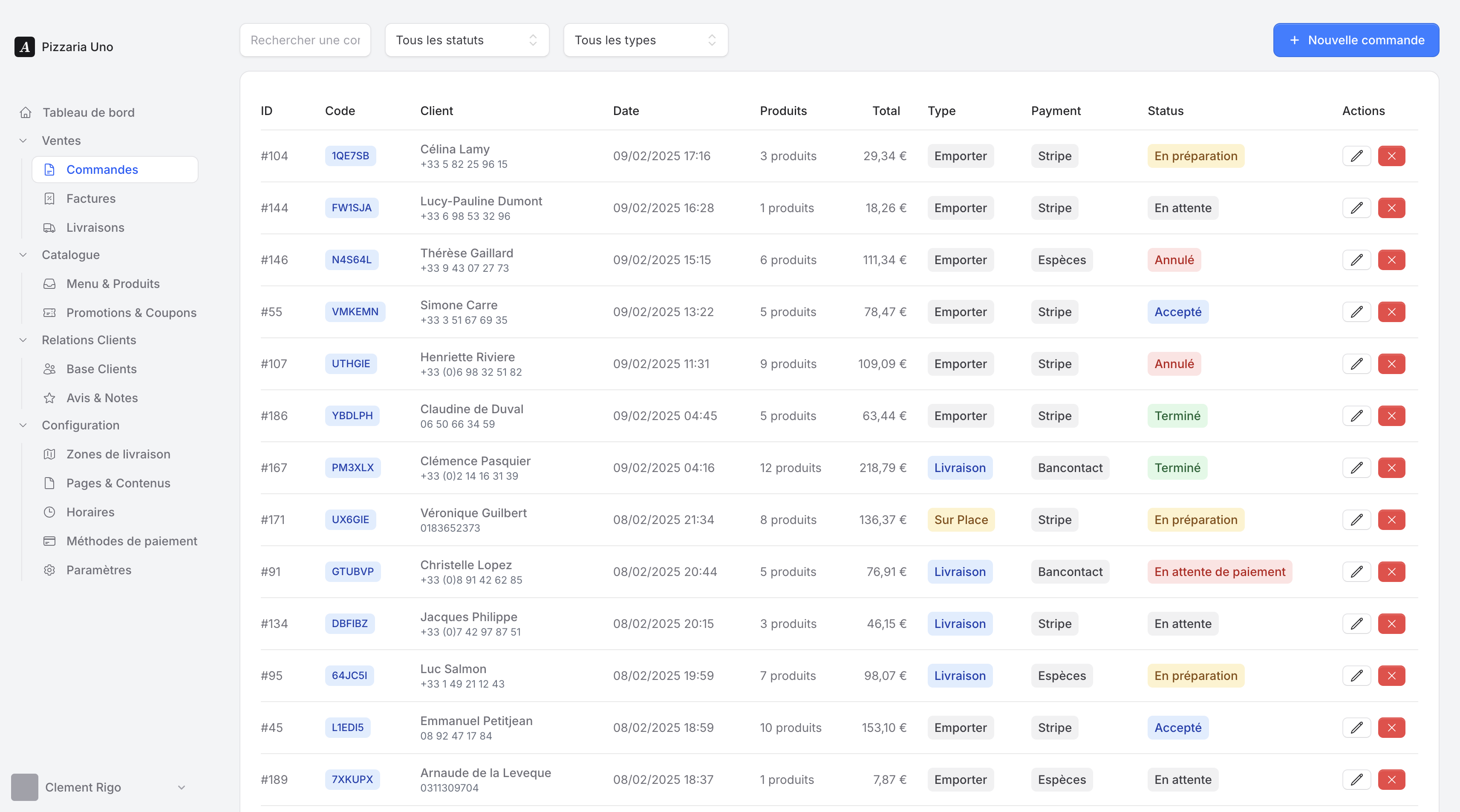Open Paramètres via the gear icon

49,570
